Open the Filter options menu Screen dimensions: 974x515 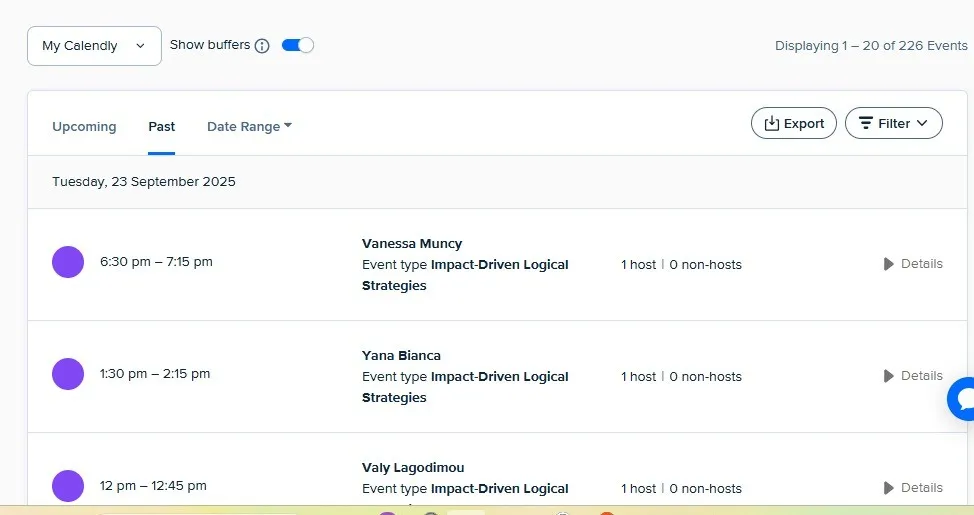pos(893,123)
